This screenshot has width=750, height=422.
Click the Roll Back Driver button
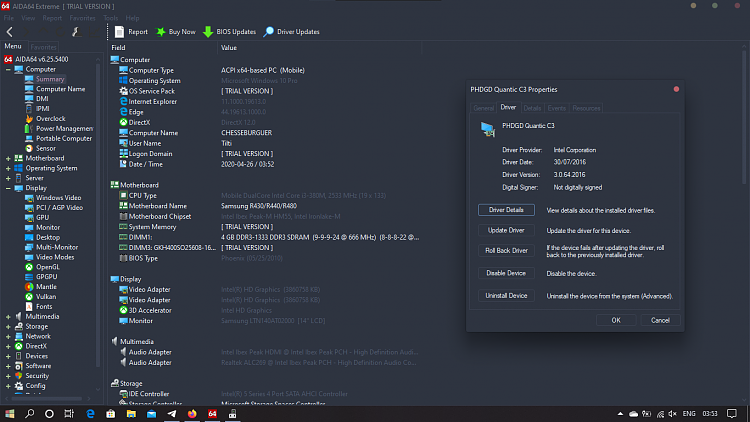tap(506, 250)
